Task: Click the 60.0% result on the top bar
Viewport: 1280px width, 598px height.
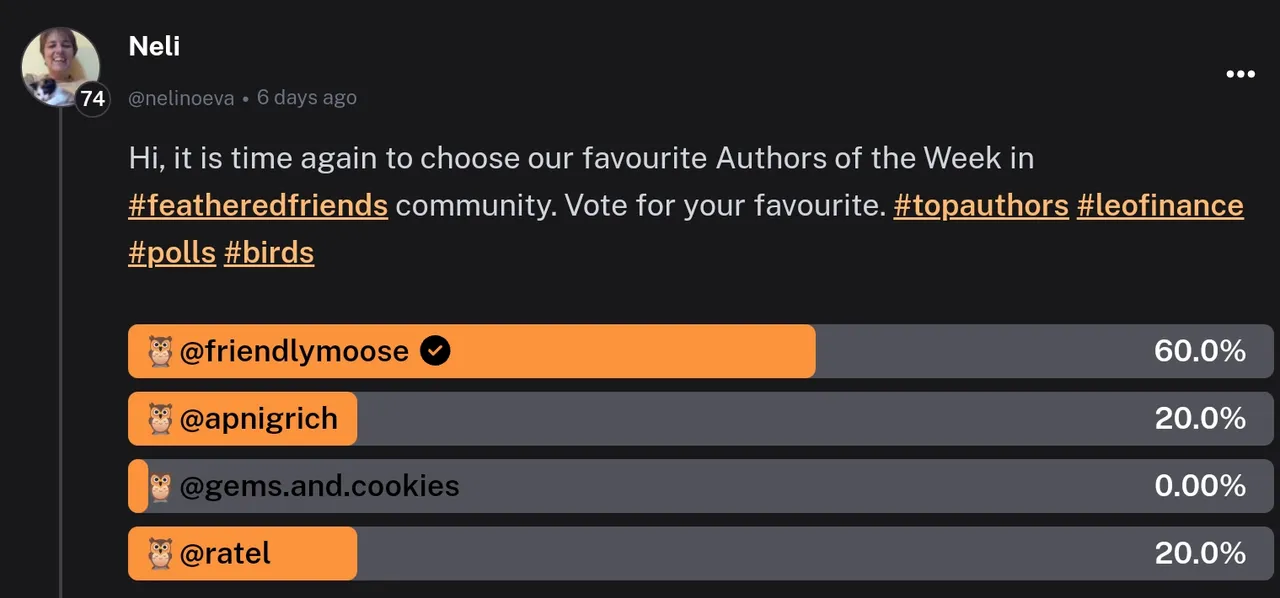Action: point(1199,351)
